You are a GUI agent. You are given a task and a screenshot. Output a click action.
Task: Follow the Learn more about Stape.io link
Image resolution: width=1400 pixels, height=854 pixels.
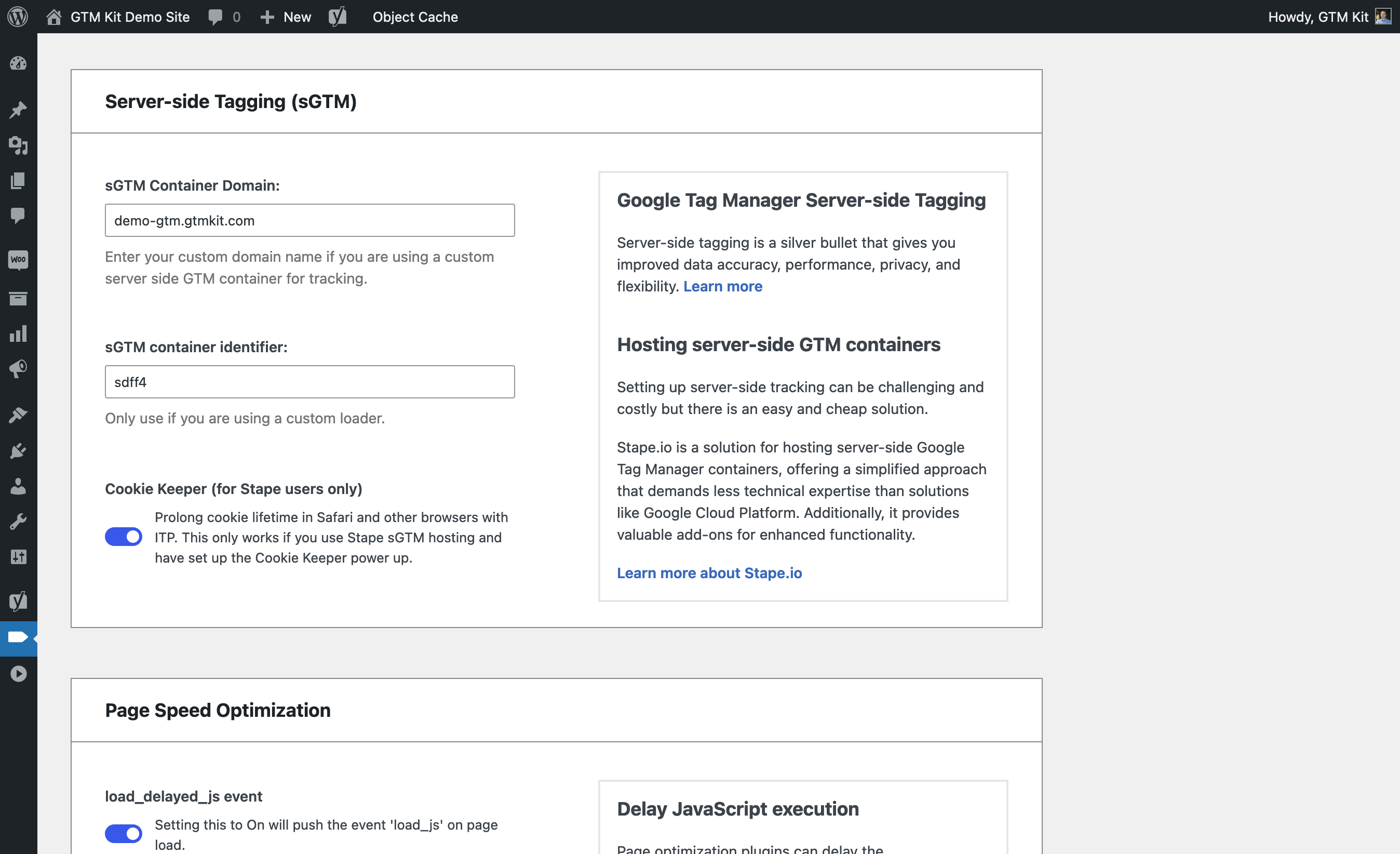coord(710,573)
